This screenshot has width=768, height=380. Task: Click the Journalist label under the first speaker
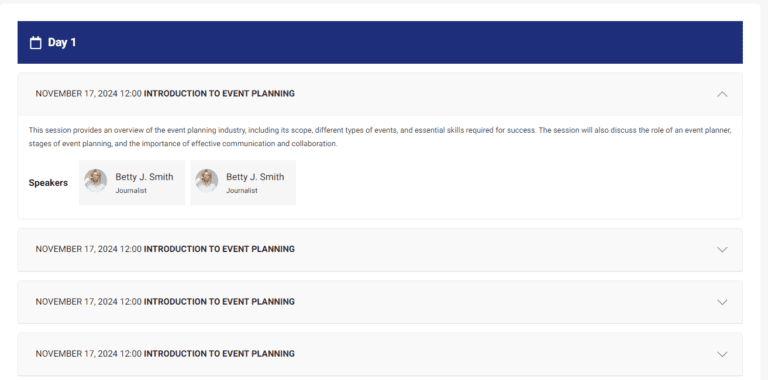[x=131, y=190]
